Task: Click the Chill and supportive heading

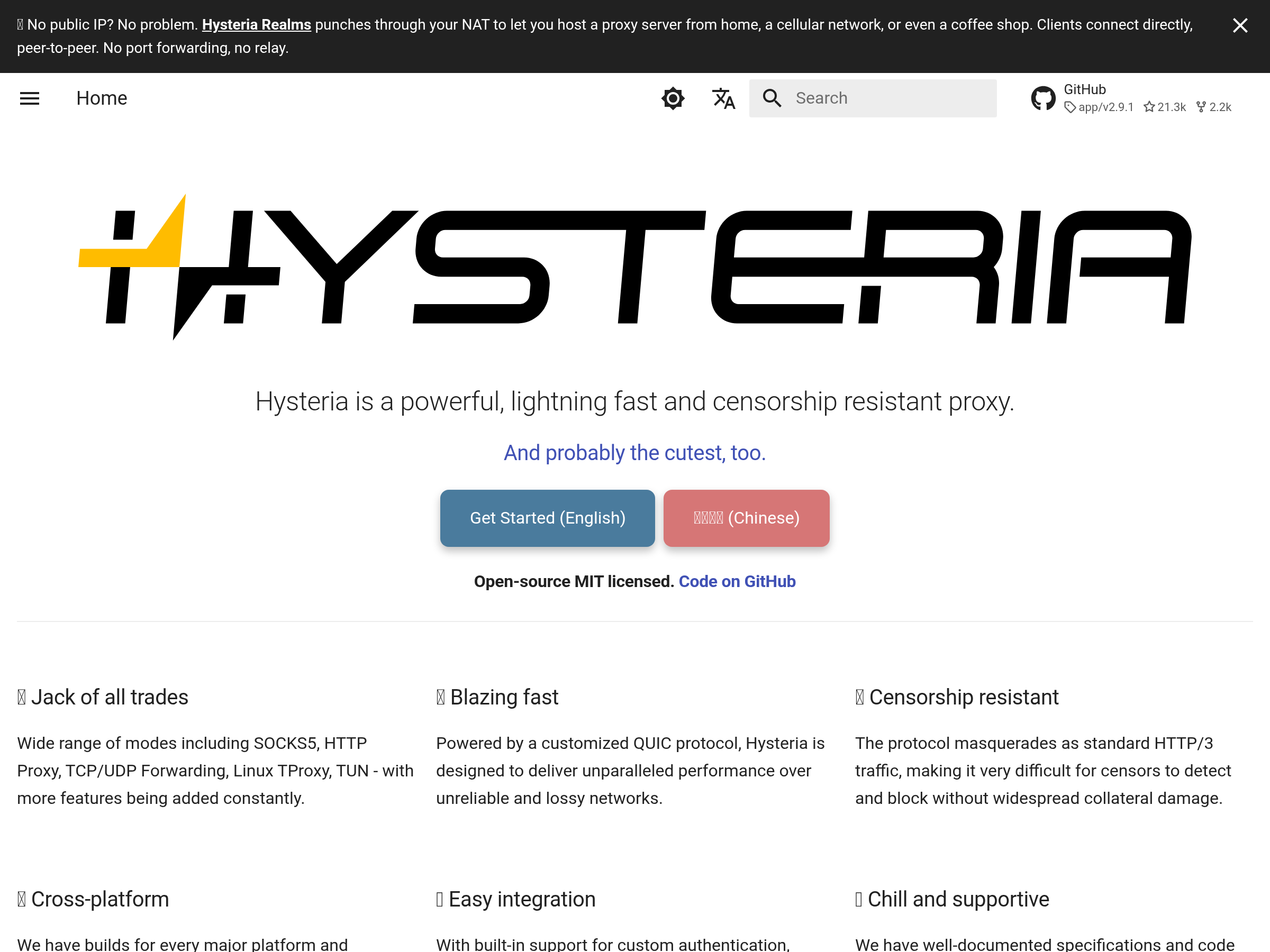Action: coord(952,899)
